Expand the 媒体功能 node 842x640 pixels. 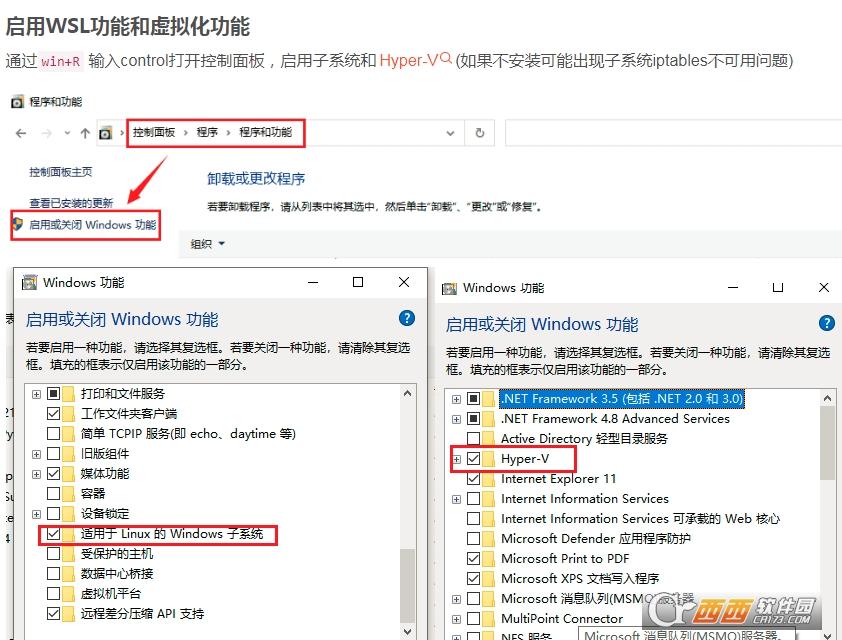37,474
